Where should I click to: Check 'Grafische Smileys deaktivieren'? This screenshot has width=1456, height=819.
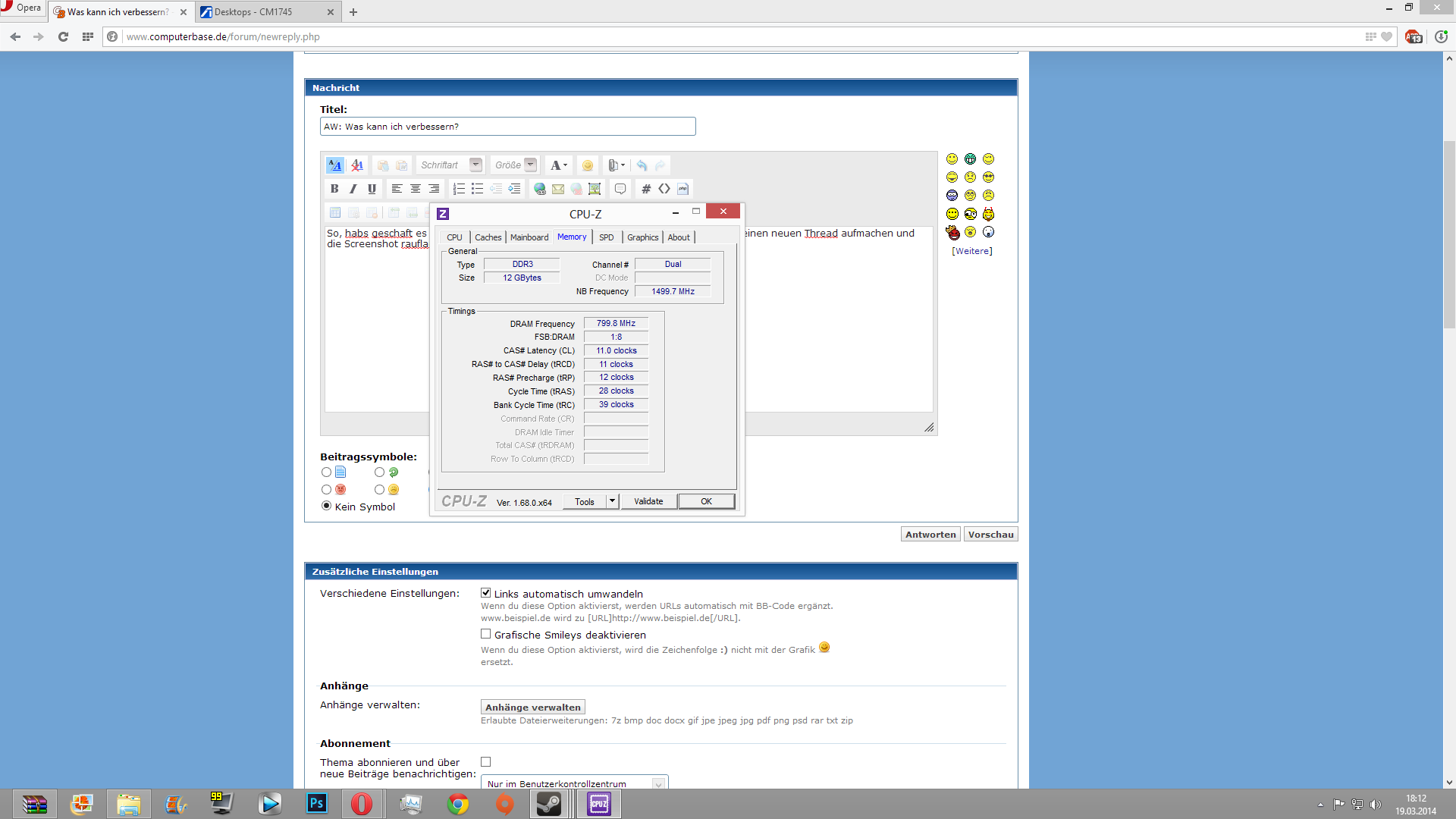(485, 634)
